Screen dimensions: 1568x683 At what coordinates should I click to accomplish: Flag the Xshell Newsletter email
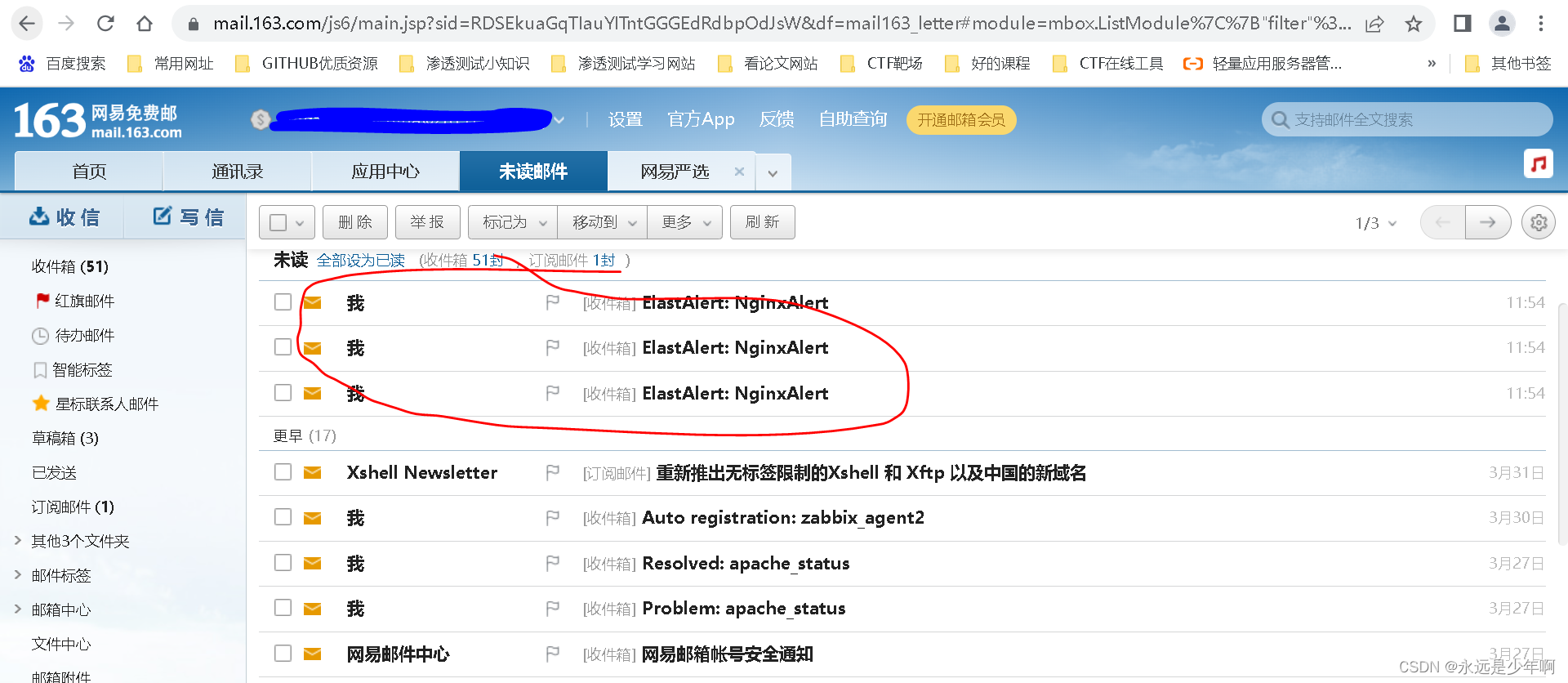pos(553,472)
